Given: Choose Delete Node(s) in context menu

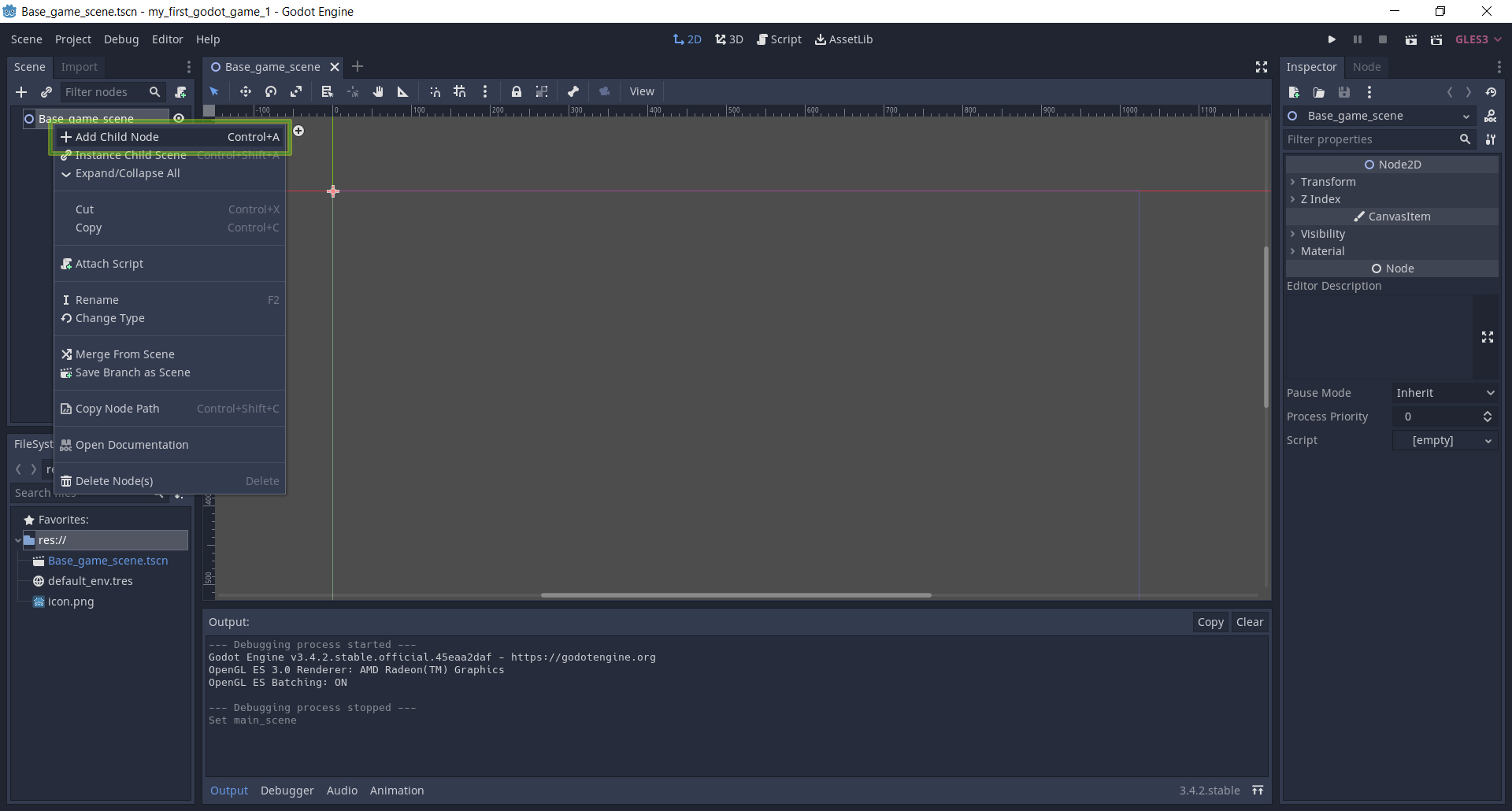Looking at the screenshot, I should tap(170, 481).
